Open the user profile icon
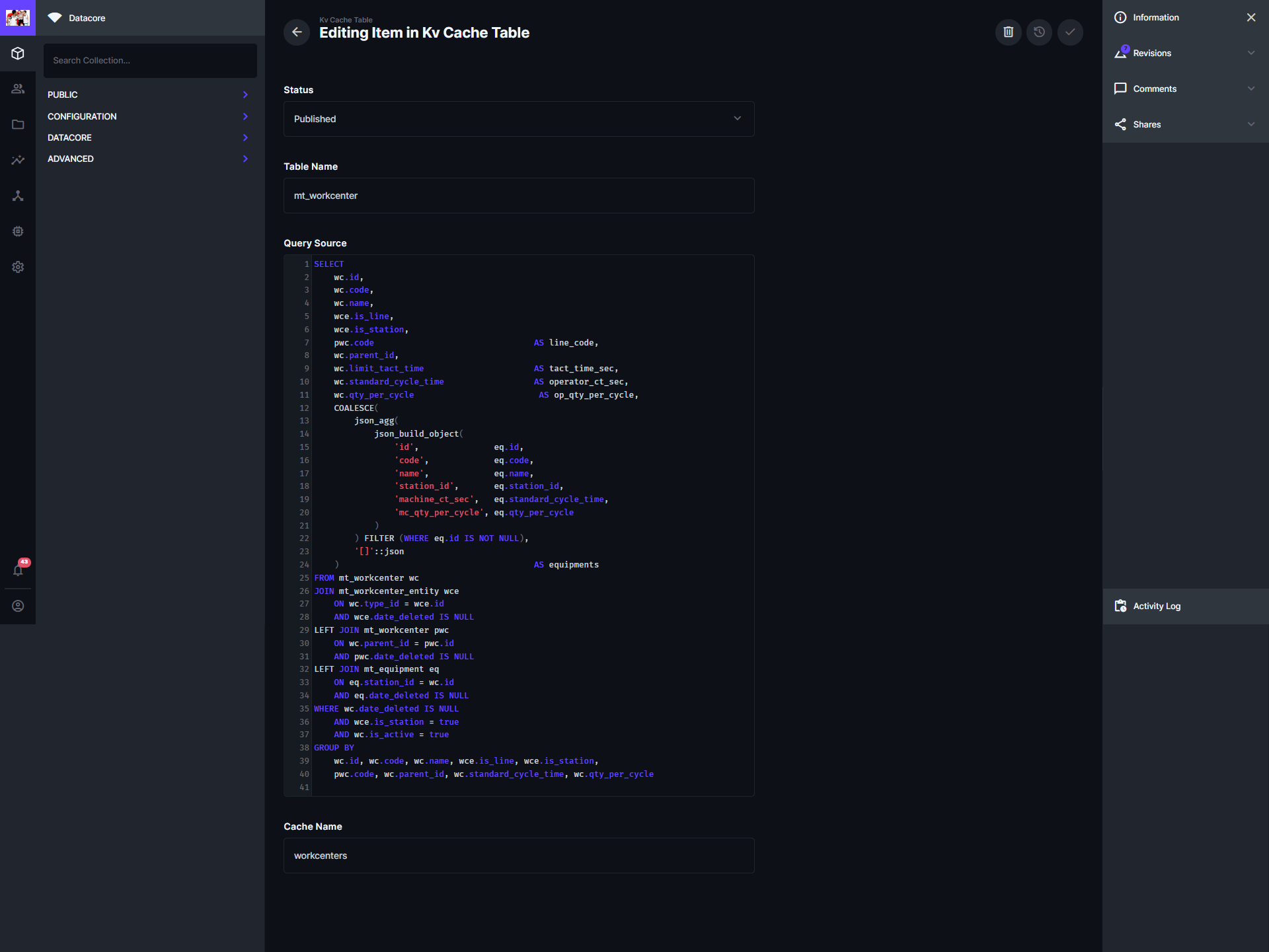The height and width of the screenshot is (952, 1269). tap(18, 606)
